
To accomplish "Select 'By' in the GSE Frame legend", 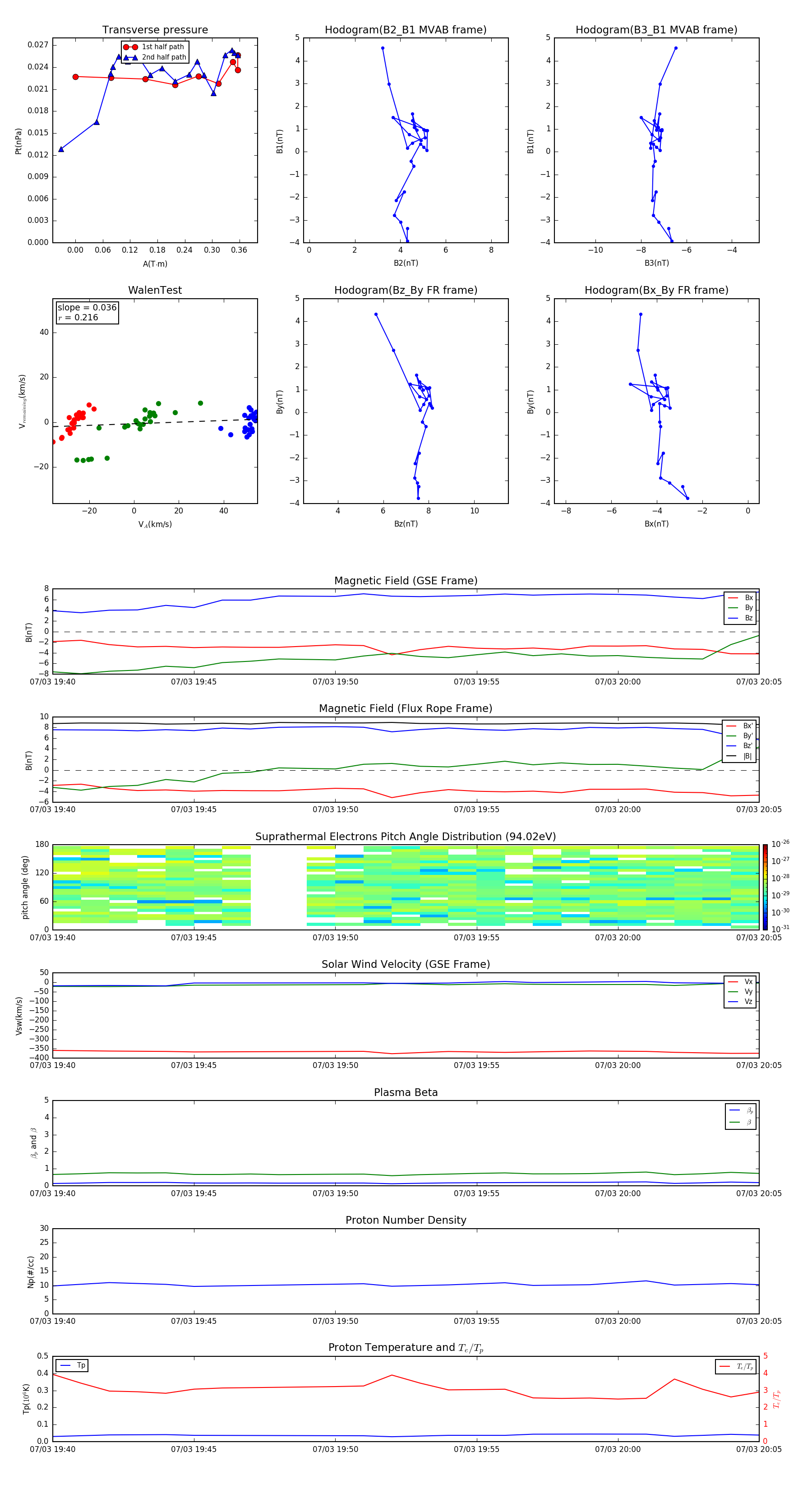I will 740,607.
